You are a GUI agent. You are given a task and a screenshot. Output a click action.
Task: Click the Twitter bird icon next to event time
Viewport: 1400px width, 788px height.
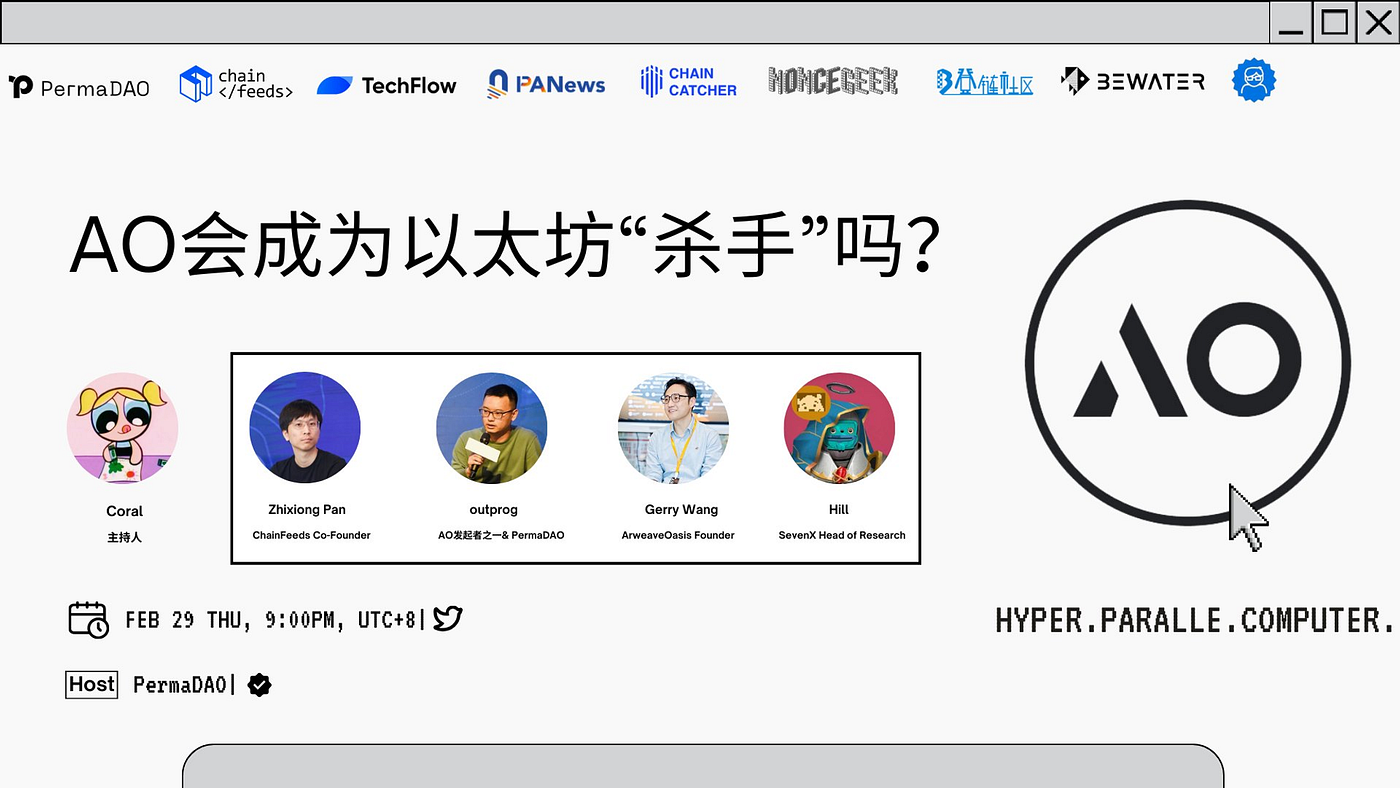tap(447, 619)
